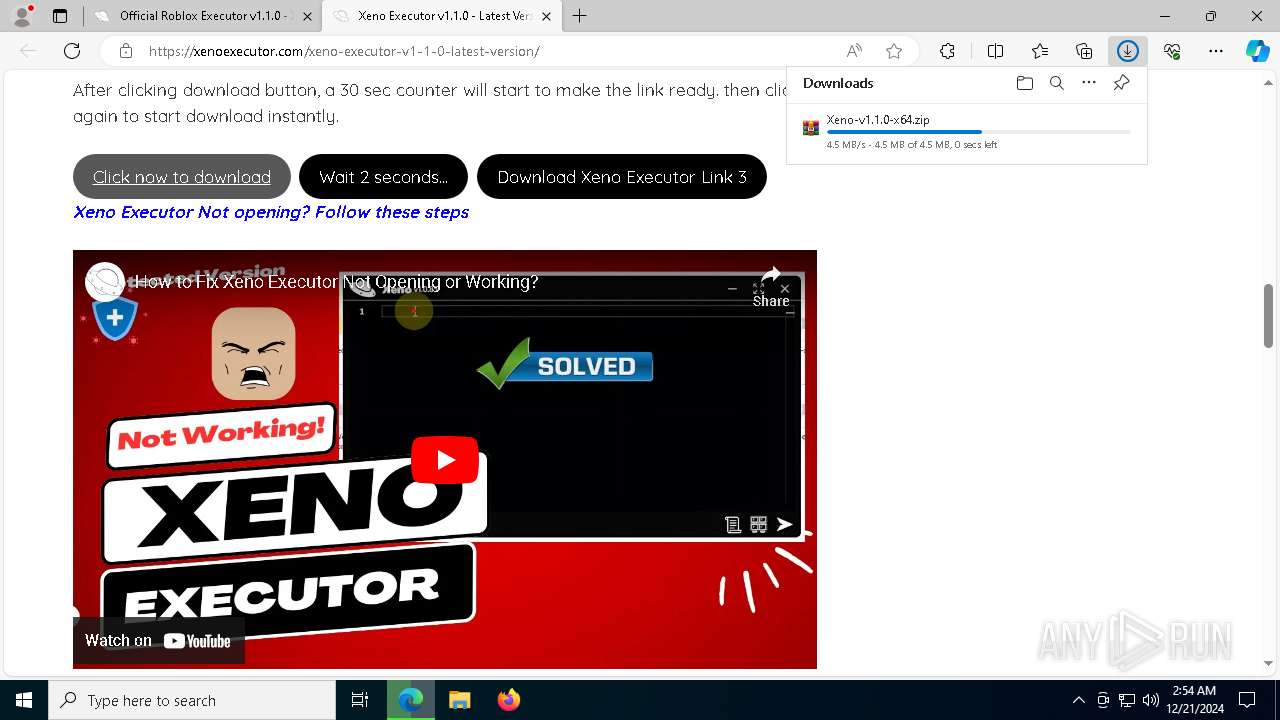The image size is (1280, 720).
Task: Open a new browser tab
Action: click(x=580, y=16)
